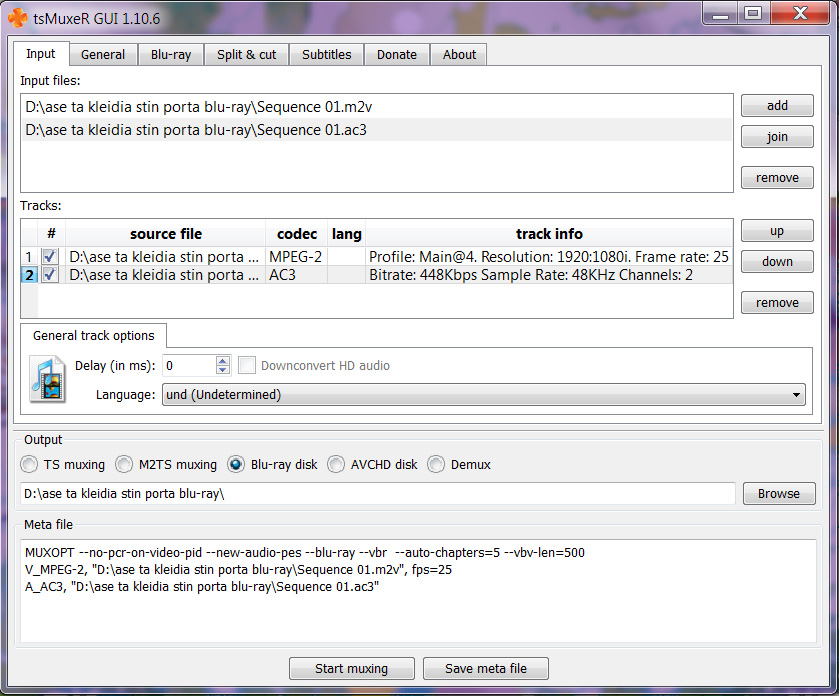Click Start muxing button
Viewport: 839px width, 696px height.
click(352, 669)
